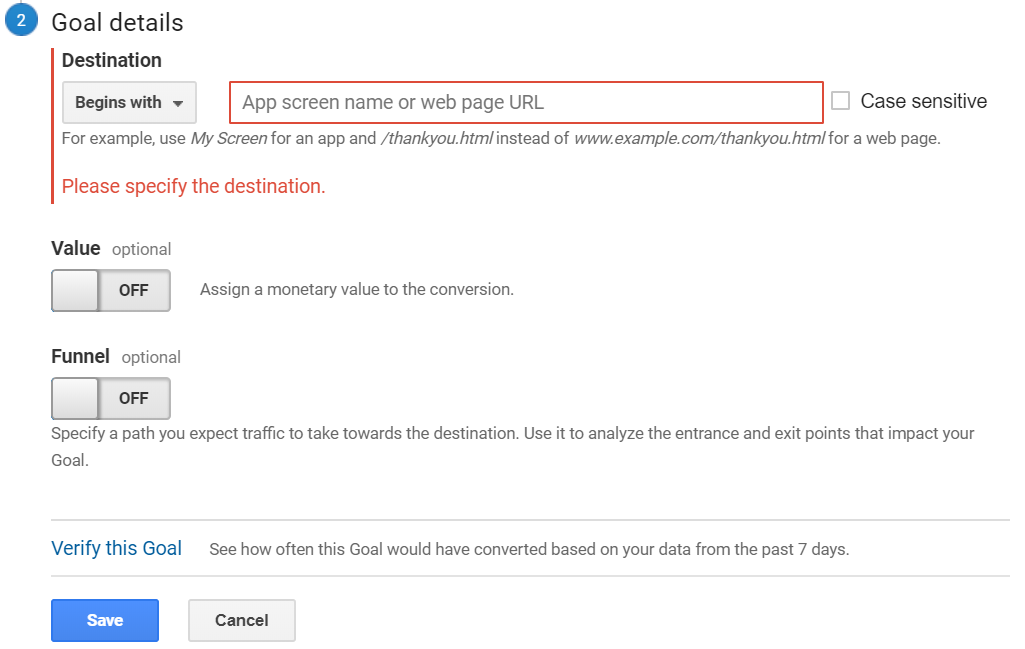Open the Begins with match type dropdown
Viewport: 1025px width, 649px height.
point(129,103)
